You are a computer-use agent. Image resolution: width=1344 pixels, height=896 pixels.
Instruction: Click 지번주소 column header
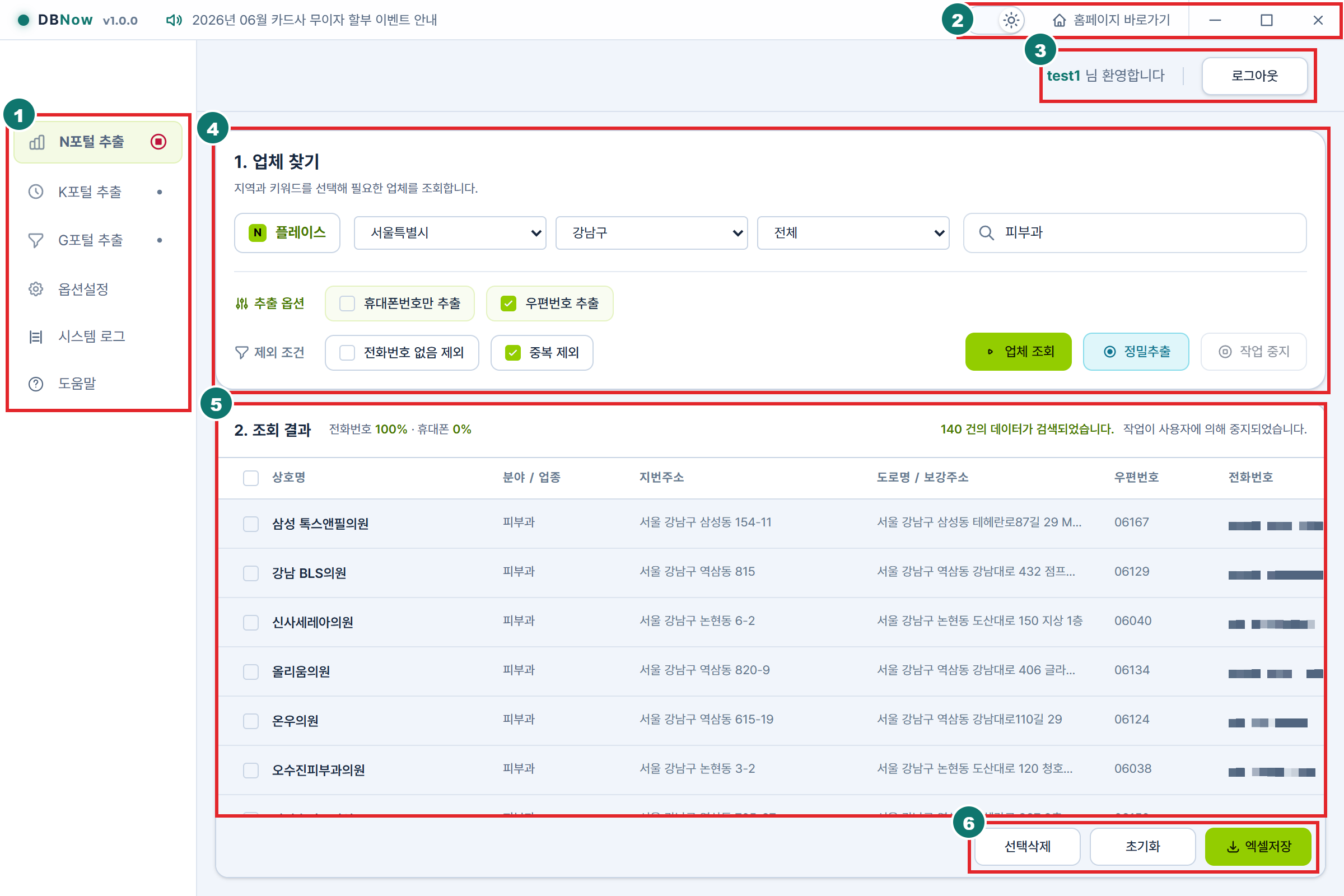(x=662, y=478)
